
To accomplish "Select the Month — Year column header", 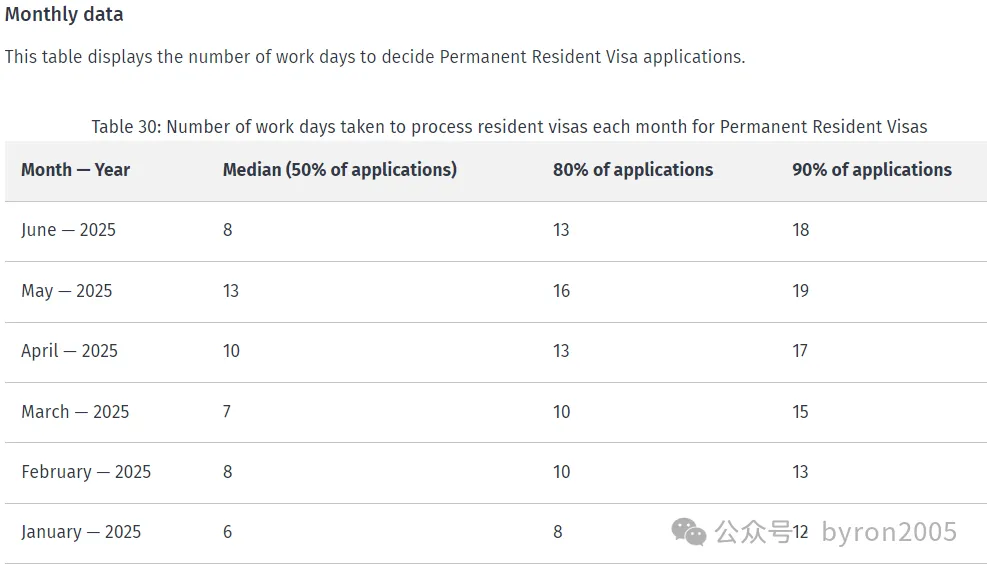I will 75,170.
